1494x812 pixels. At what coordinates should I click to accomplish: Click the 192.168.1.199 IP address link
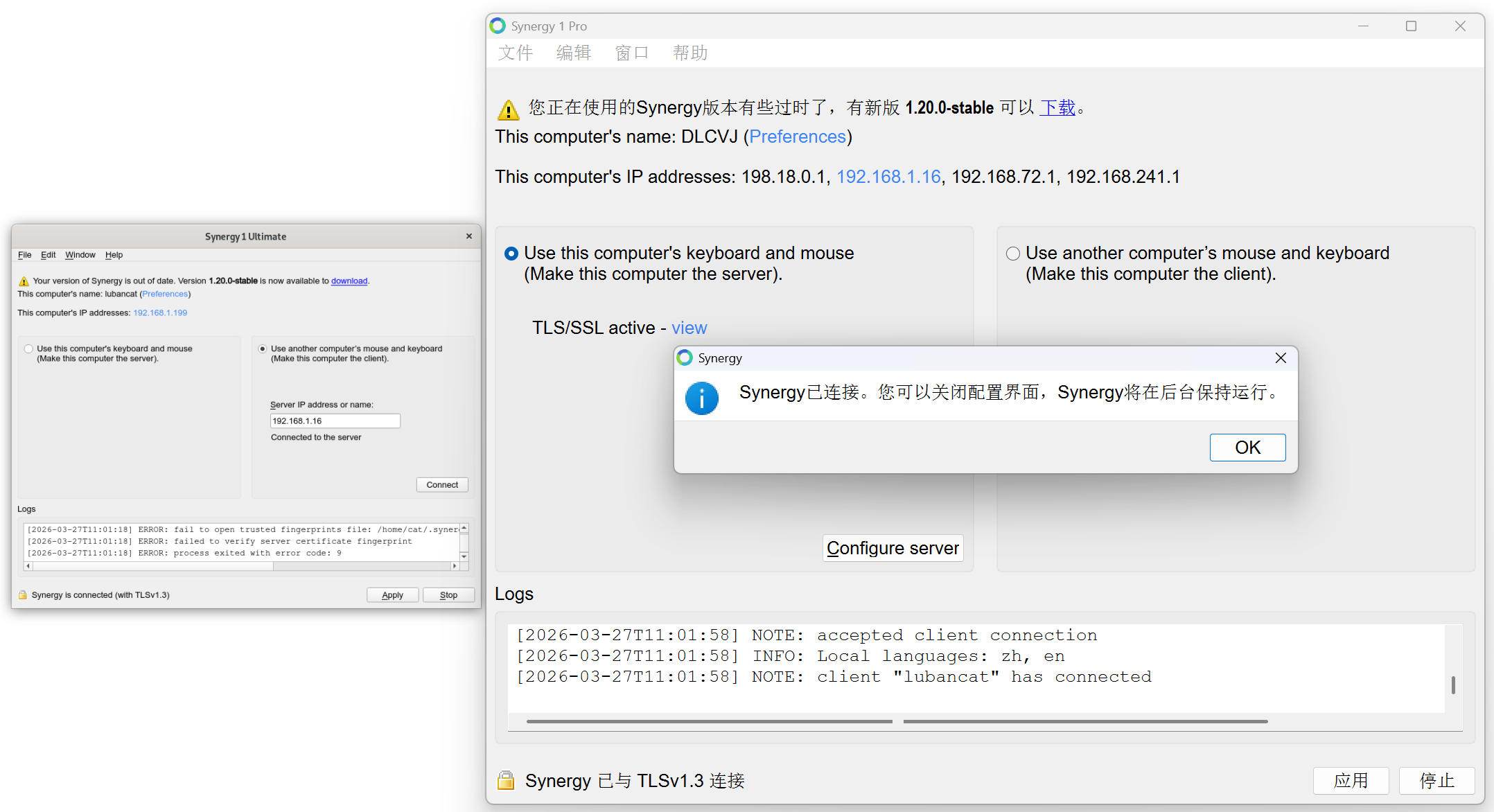(x=160, y=312)
